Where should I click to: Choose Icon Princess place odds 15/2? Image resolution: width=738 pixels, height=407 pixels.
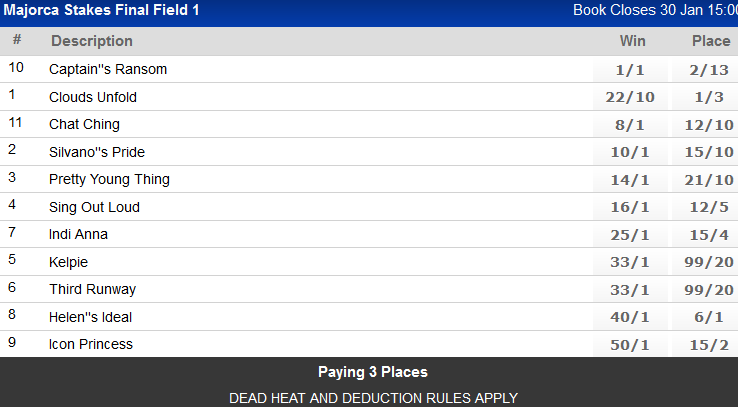pos(710,345)
